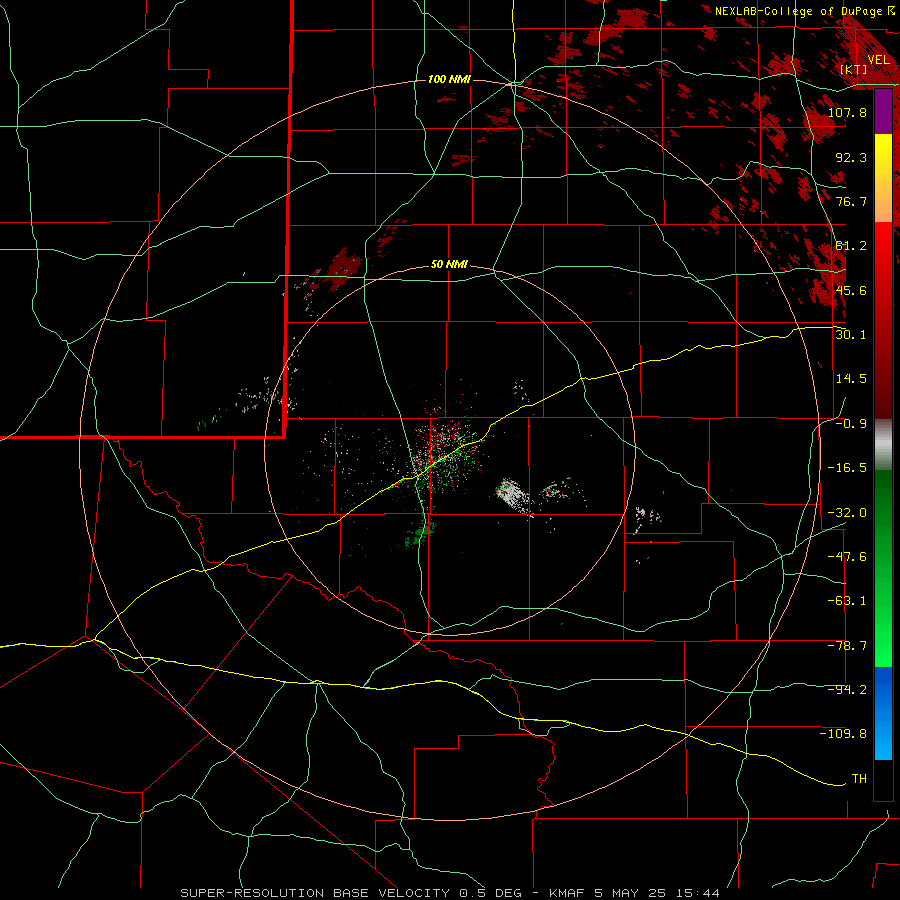Pick the blue segment of the color bar
This screenshot has height=900, width=900.
tap(883, 713)
